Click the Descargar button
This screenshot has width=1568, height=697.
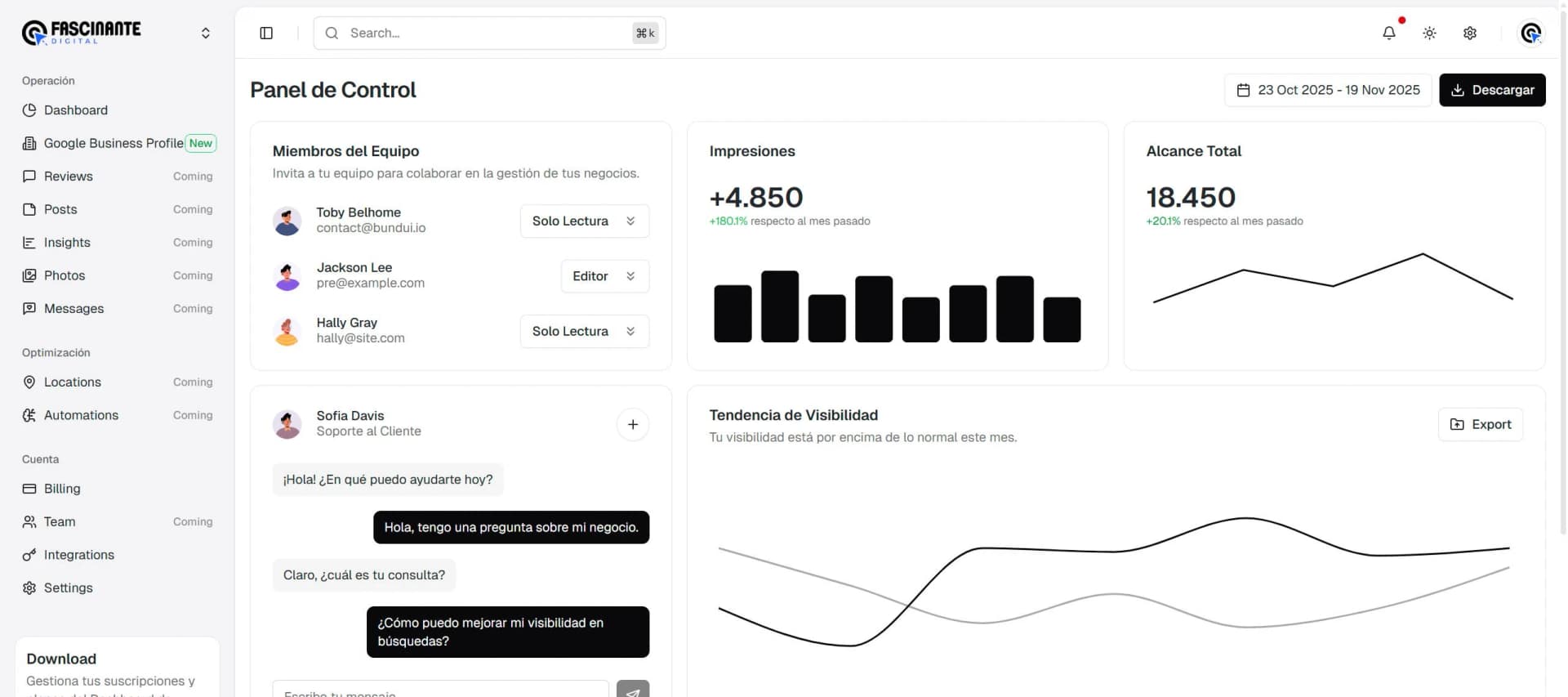coord(1491,90)
